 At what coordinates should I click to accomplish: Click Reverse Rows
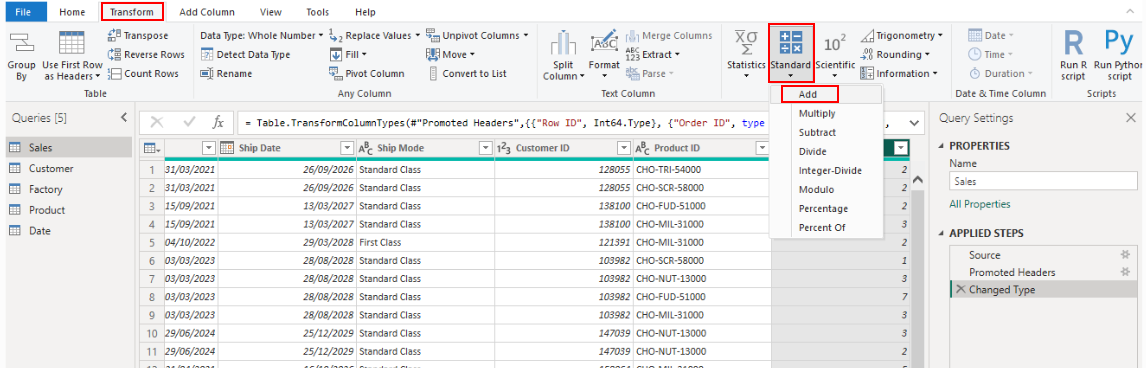145,54
